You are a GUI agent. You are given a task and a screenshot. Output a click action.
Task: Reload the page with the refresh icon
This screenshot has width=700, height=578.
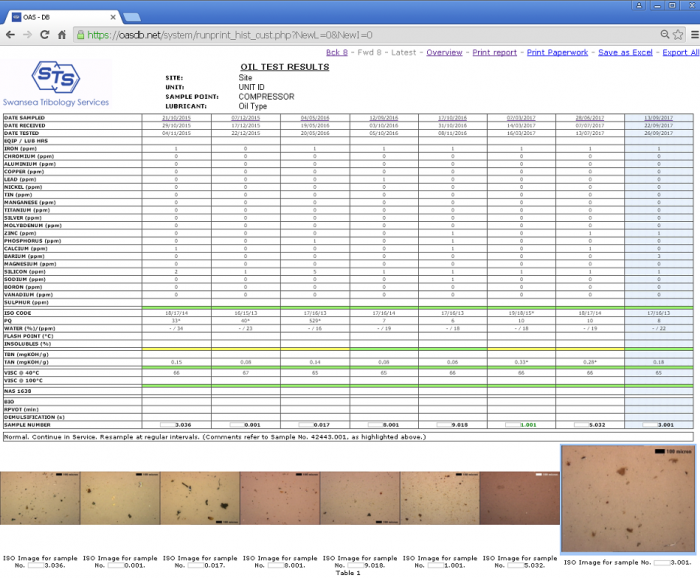point(45,34)
